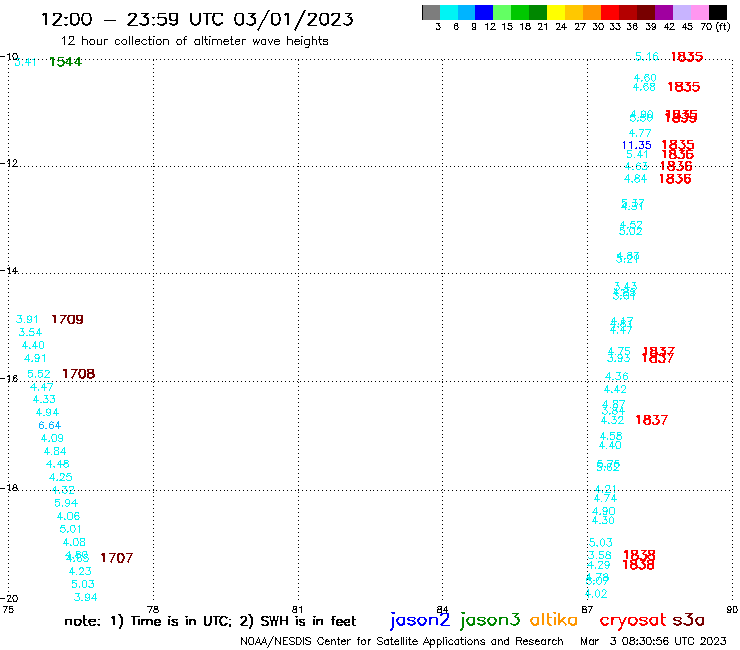Screen dimensions: 740x650
Task: Click the 4.23 wave height value
Action: tap(80, 571)
